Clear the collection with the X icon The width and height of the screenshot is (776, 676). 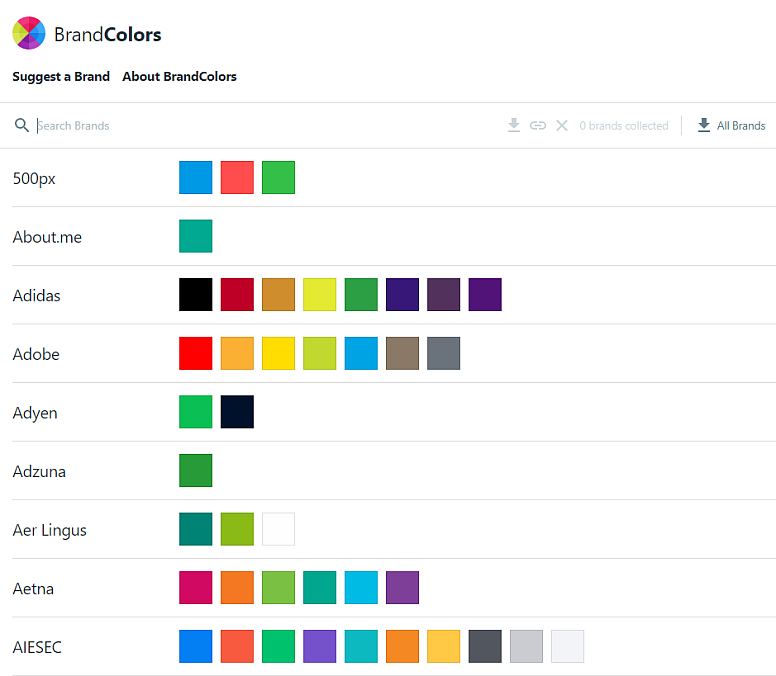coord(562,125)
